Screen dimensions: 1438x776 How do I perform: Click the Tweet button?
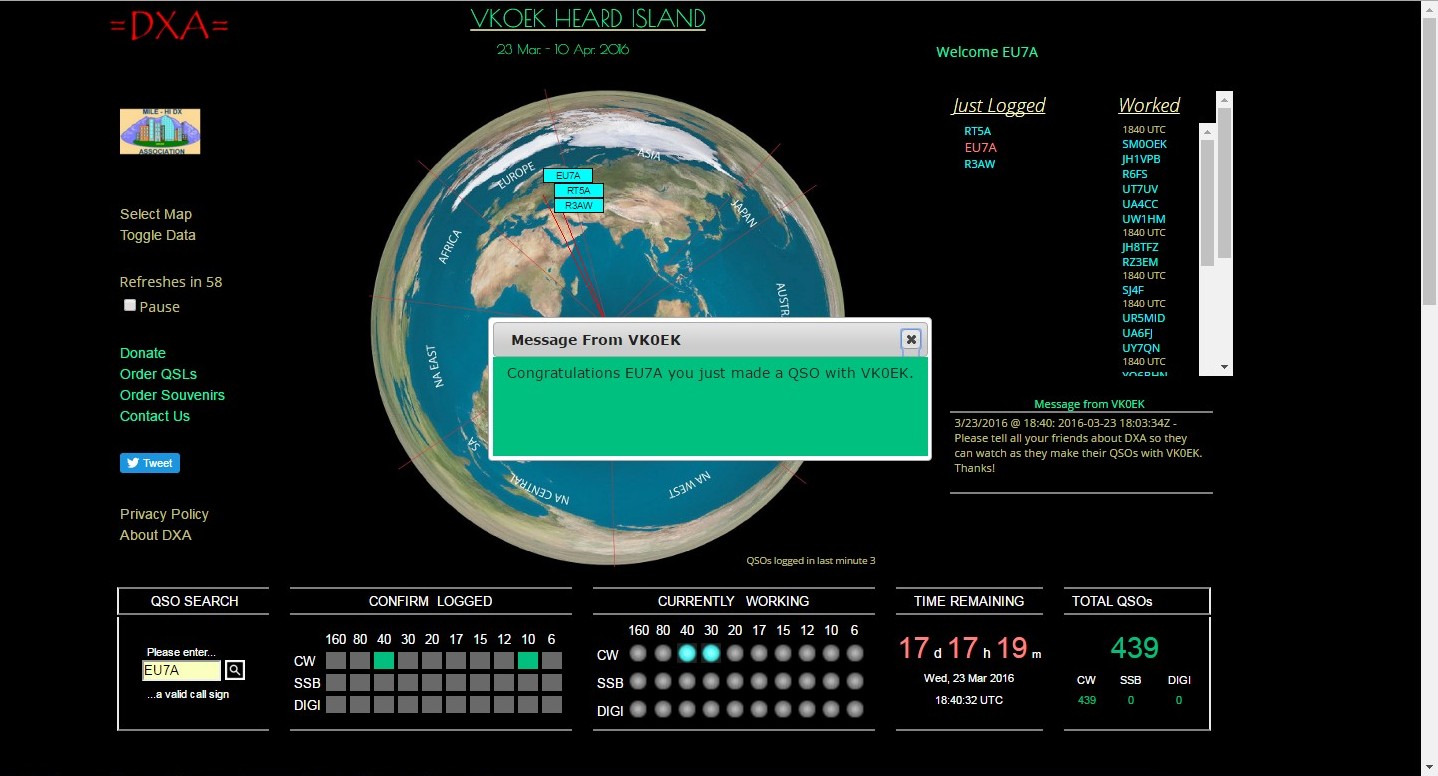coord(150,463)
